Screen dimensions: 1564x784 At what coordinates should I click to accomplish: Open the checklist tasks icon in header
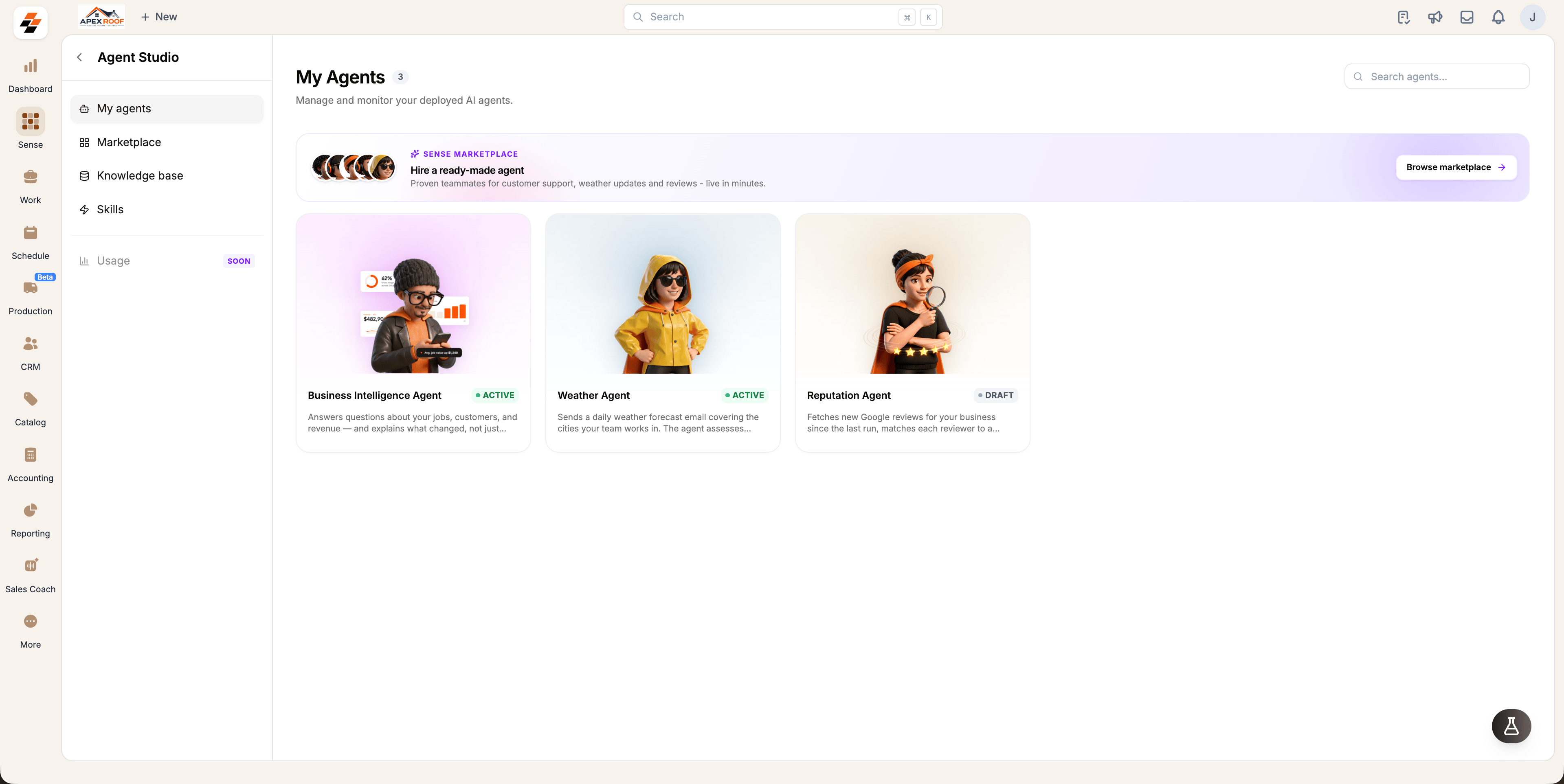click(x=1403, y=17)
